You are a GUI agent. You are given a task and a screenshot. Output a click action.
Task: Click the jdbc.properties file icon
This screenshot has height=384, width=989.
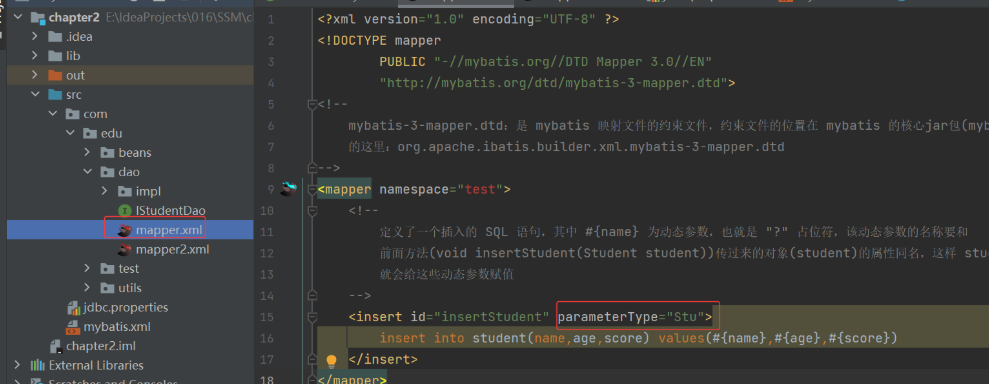(x=73, y=308)
